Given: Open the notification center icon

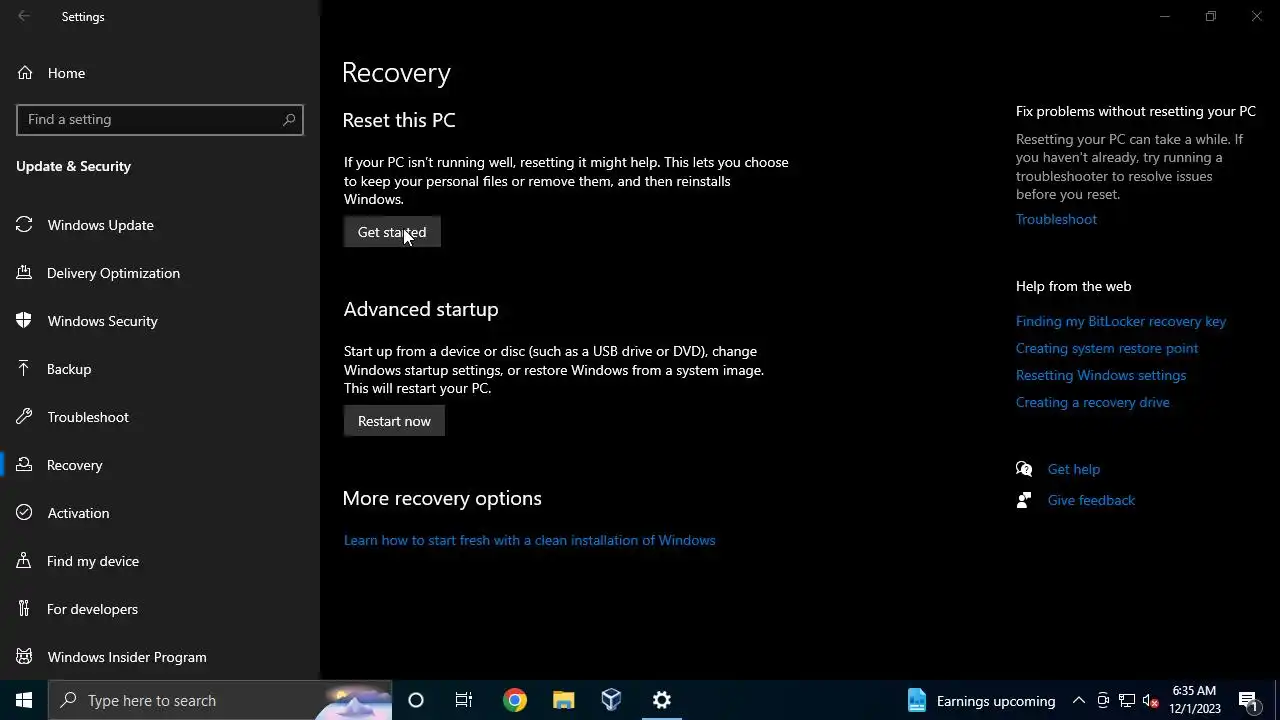Looking at the screenshot, I should 1248,700.
